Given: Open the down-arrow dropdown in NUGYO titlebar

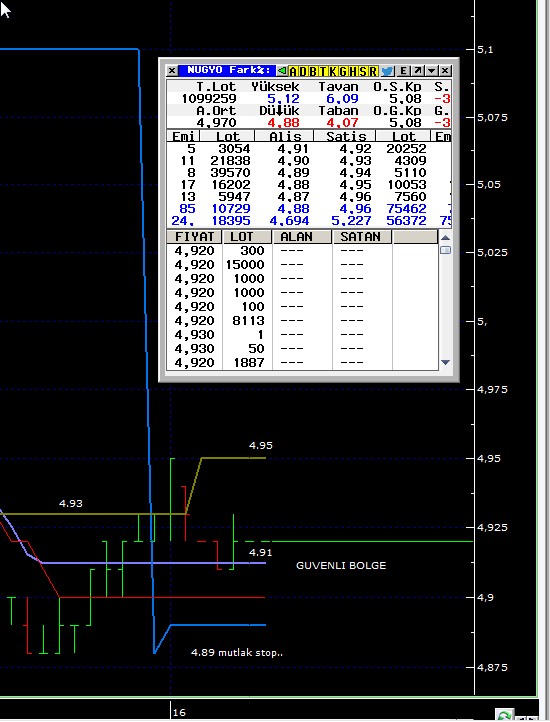Looking at the screenshot, I should [x=430, y=71].
